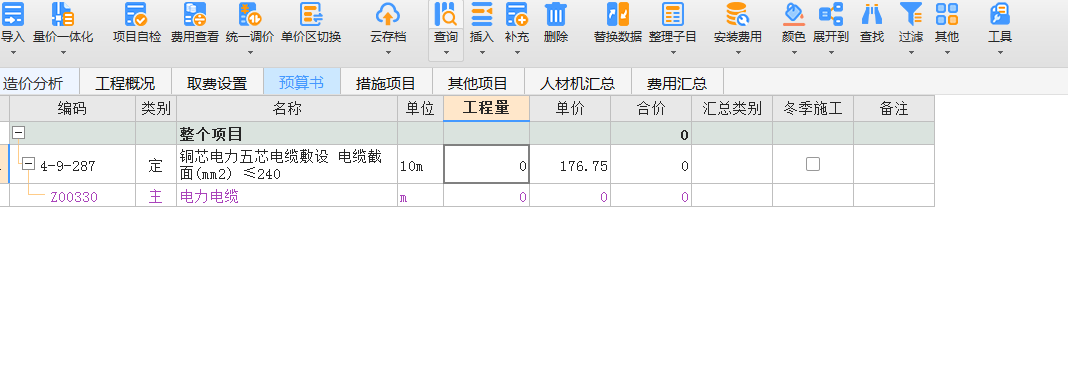Click the 删除 trash icon
Screen dimensions: 1068x383
(x=556, y=14)
